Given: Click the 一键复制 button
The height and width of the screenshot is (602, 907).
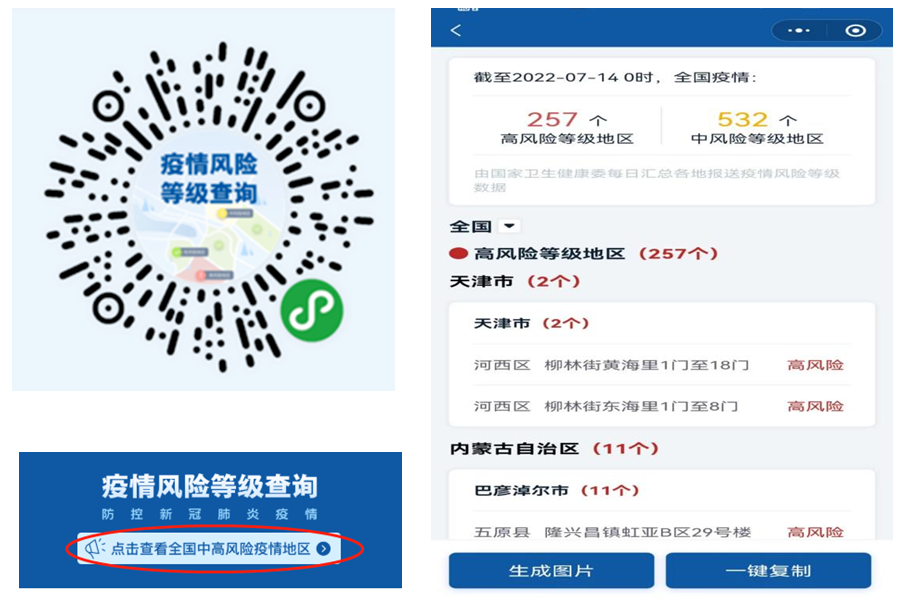Looking at the screenshot, I should click(x=768, y=570).
